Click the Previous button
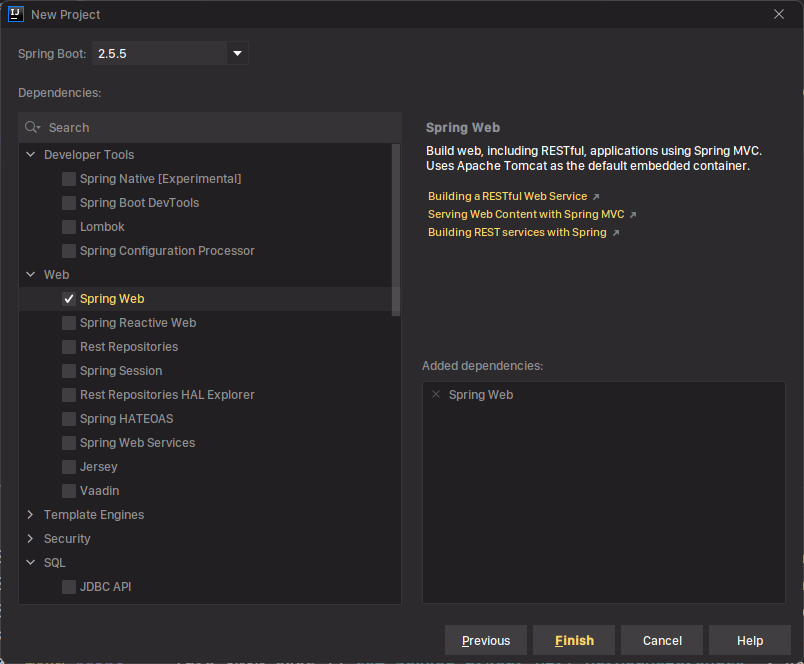 [x=486, y=640]
